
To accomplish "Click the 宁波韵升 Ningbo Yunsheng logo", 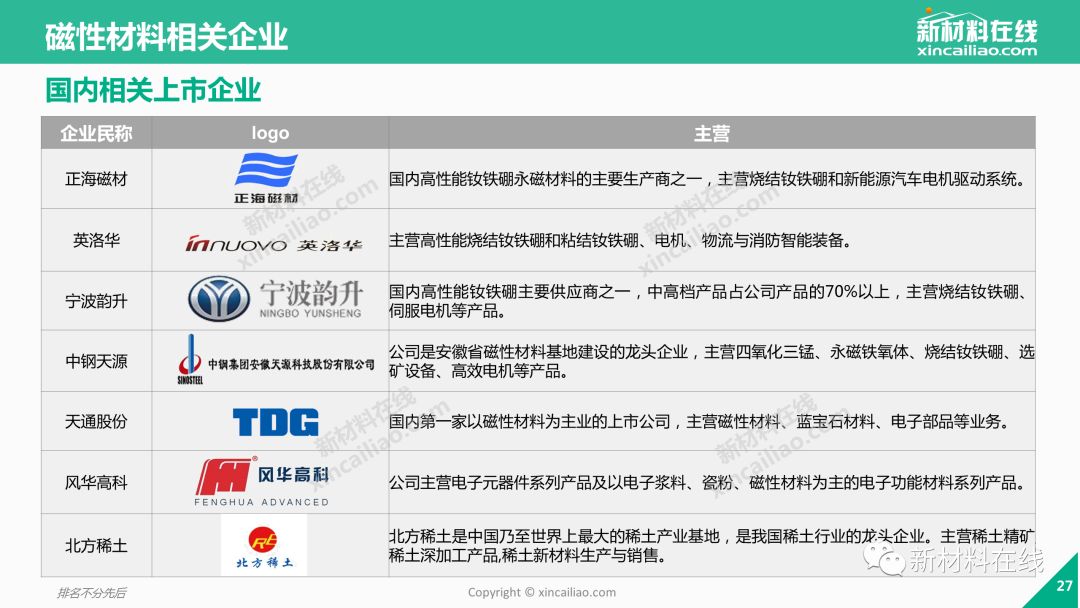I will (x=275, y=299).
